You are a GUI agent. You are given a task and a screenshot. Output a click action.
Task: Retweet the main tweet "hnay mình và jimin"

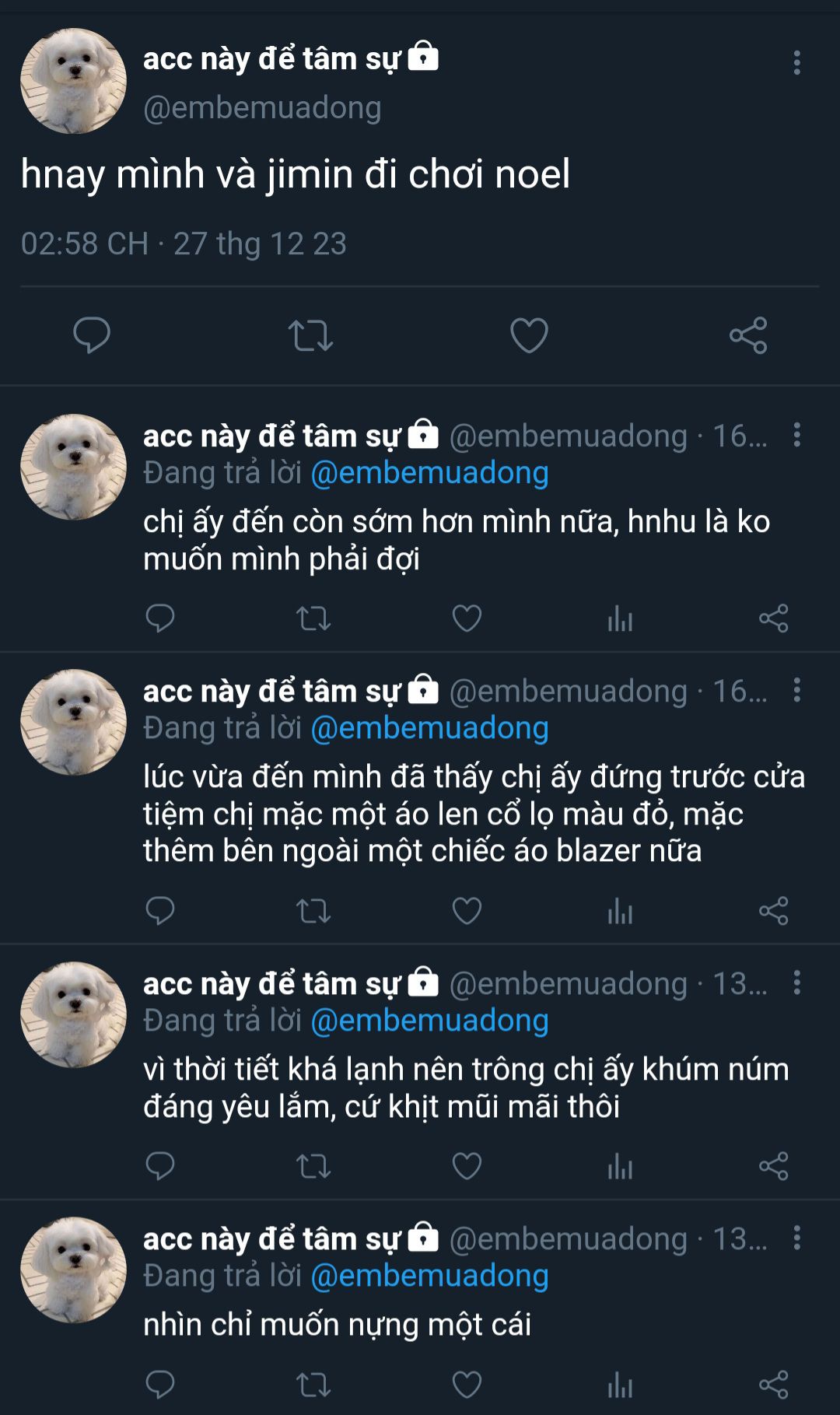pos(310,335)
